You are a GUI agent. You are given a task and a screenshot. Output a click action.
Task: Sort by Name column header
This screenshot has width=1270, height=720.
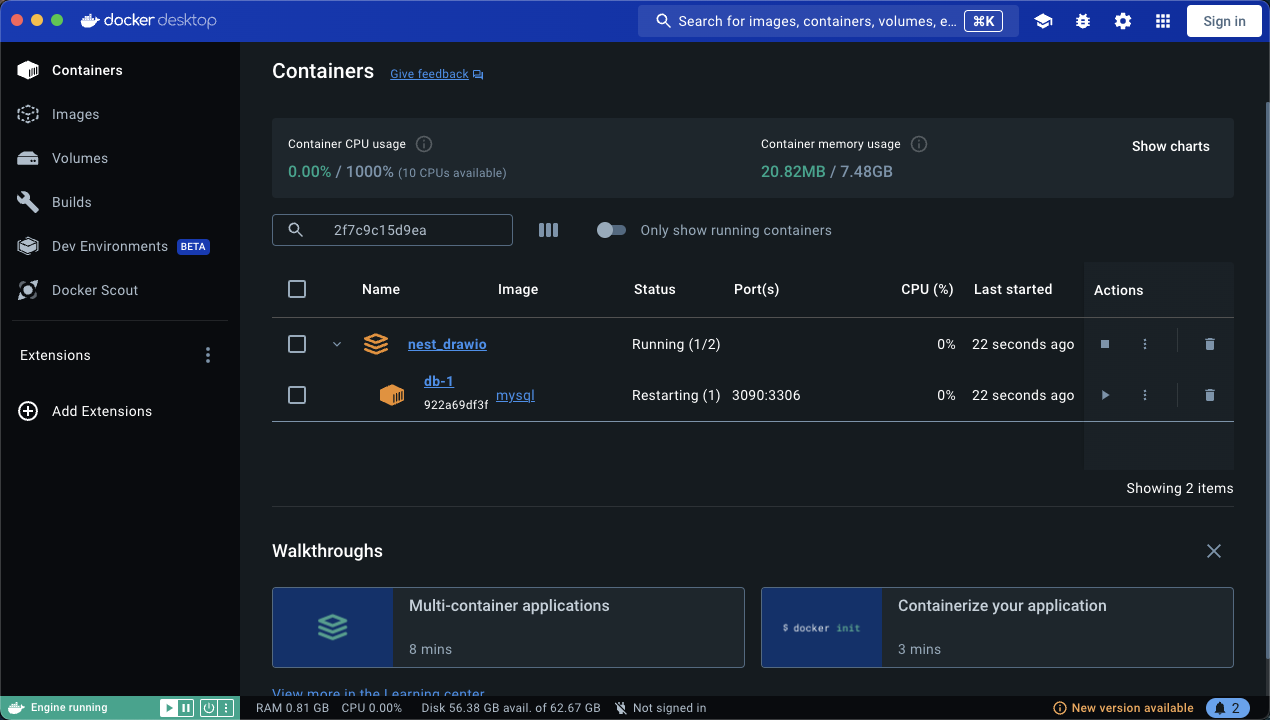[381, 289]
